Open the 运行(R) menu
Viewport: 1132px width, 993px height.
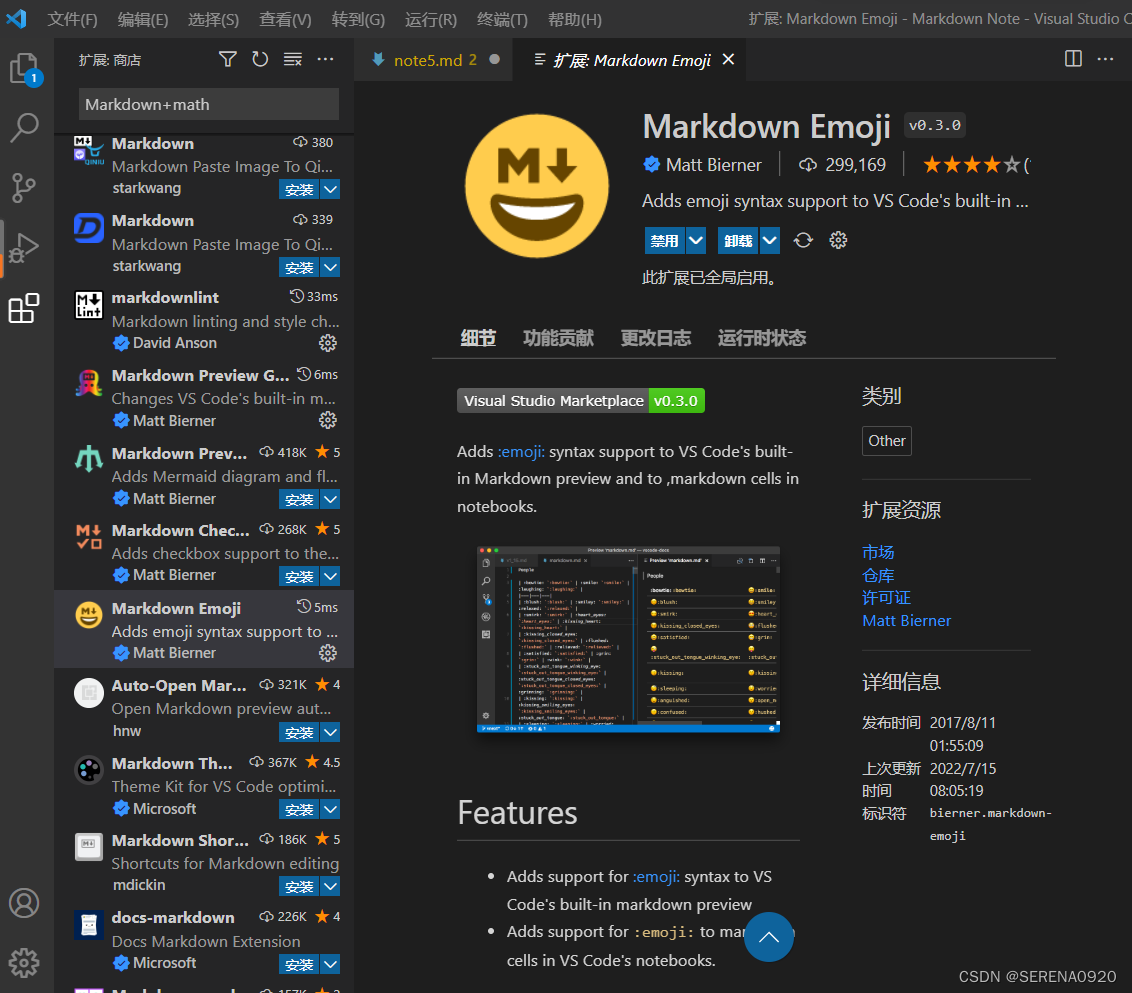coord(431,19)
